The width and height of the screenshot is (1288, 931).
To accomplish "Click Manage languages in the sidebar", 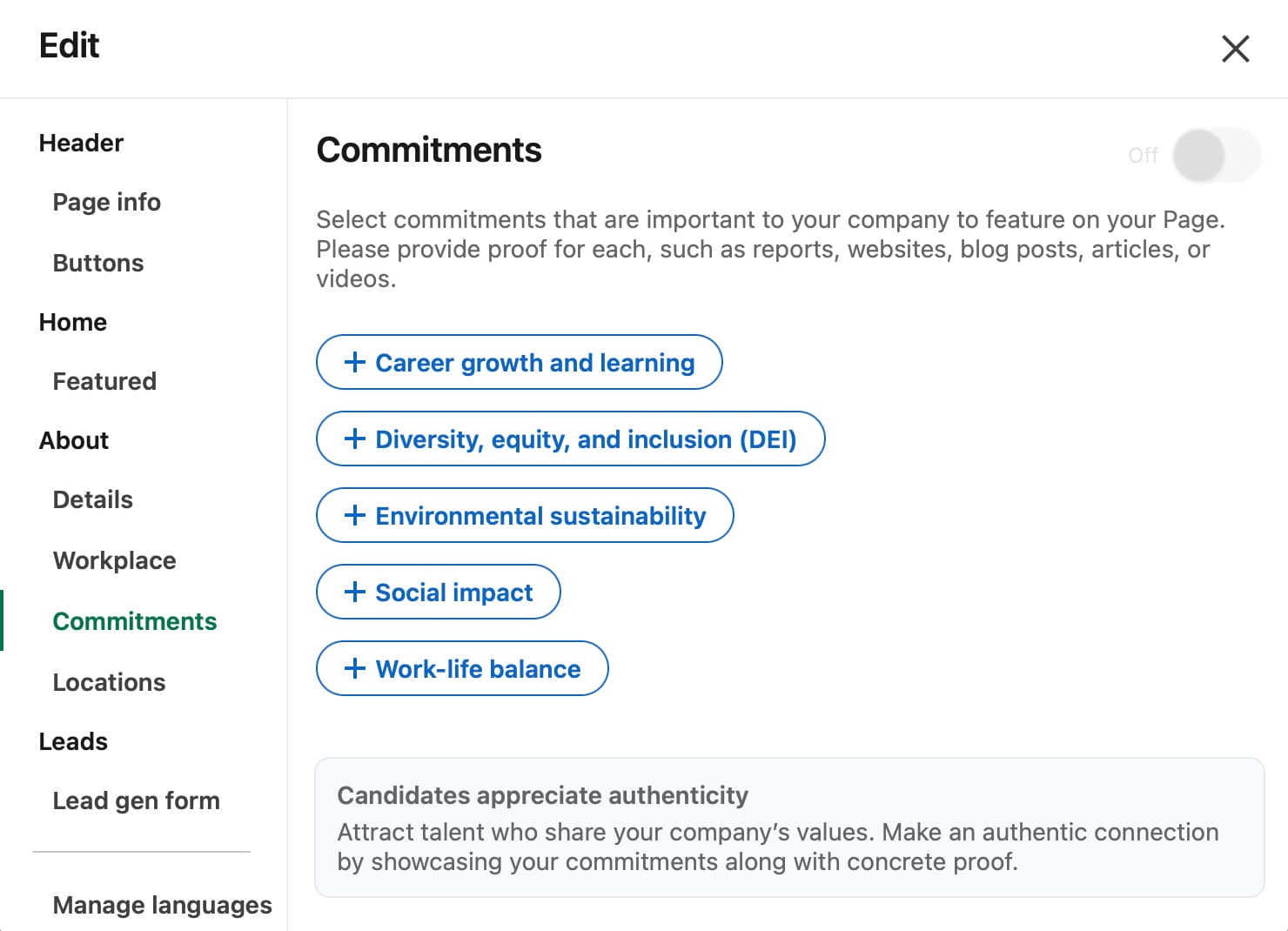I will click(x=163, y=905).
